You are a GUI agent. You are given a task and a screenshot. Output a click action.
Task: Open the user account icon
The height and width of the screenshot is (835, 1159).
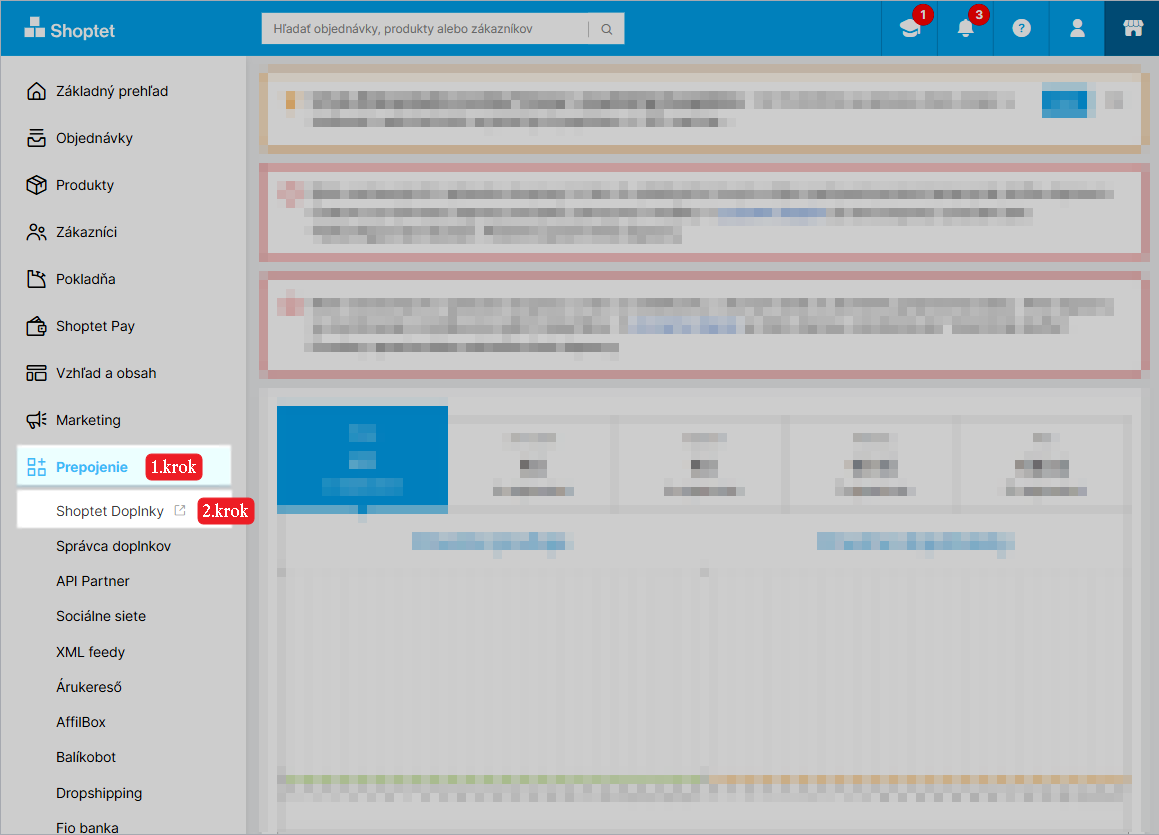[x=1077, y=29]
